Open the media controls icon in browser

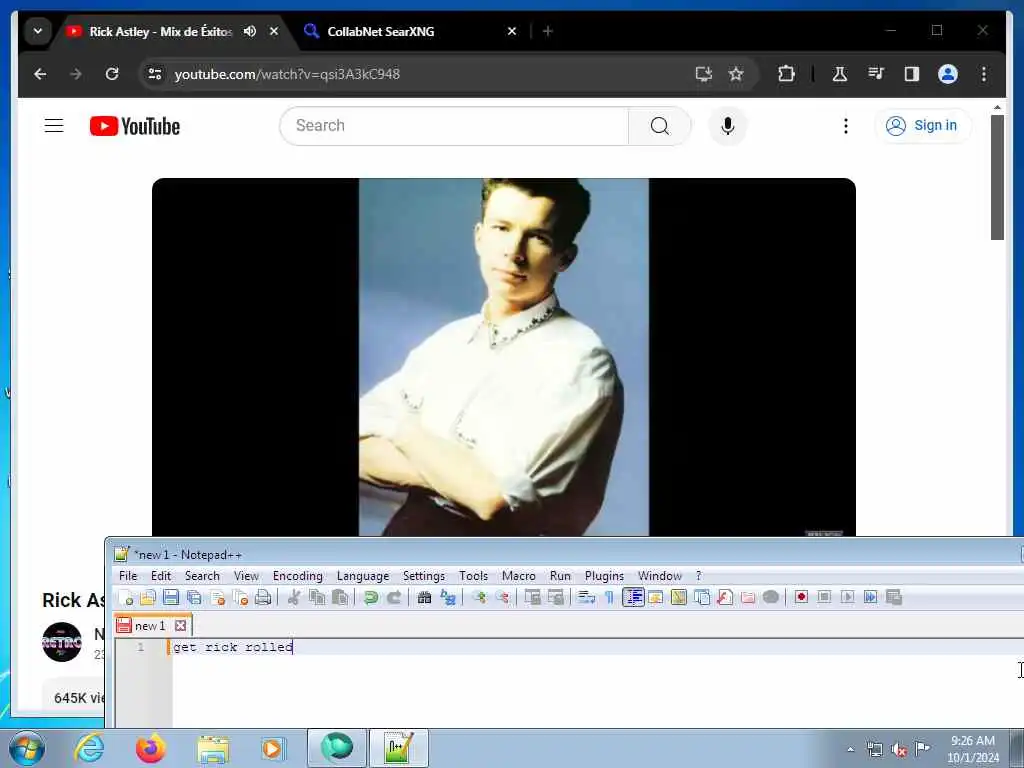pos(876,74)
